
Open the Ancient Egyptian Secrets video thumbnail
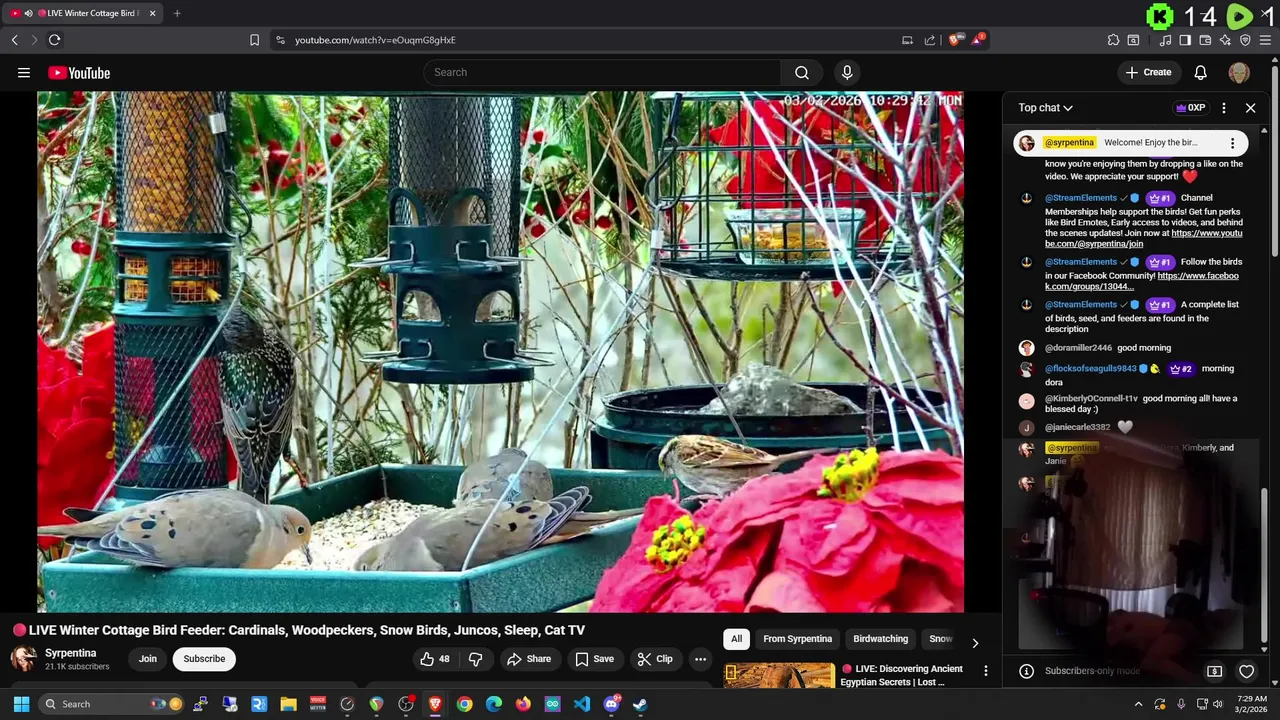[779, 676]
